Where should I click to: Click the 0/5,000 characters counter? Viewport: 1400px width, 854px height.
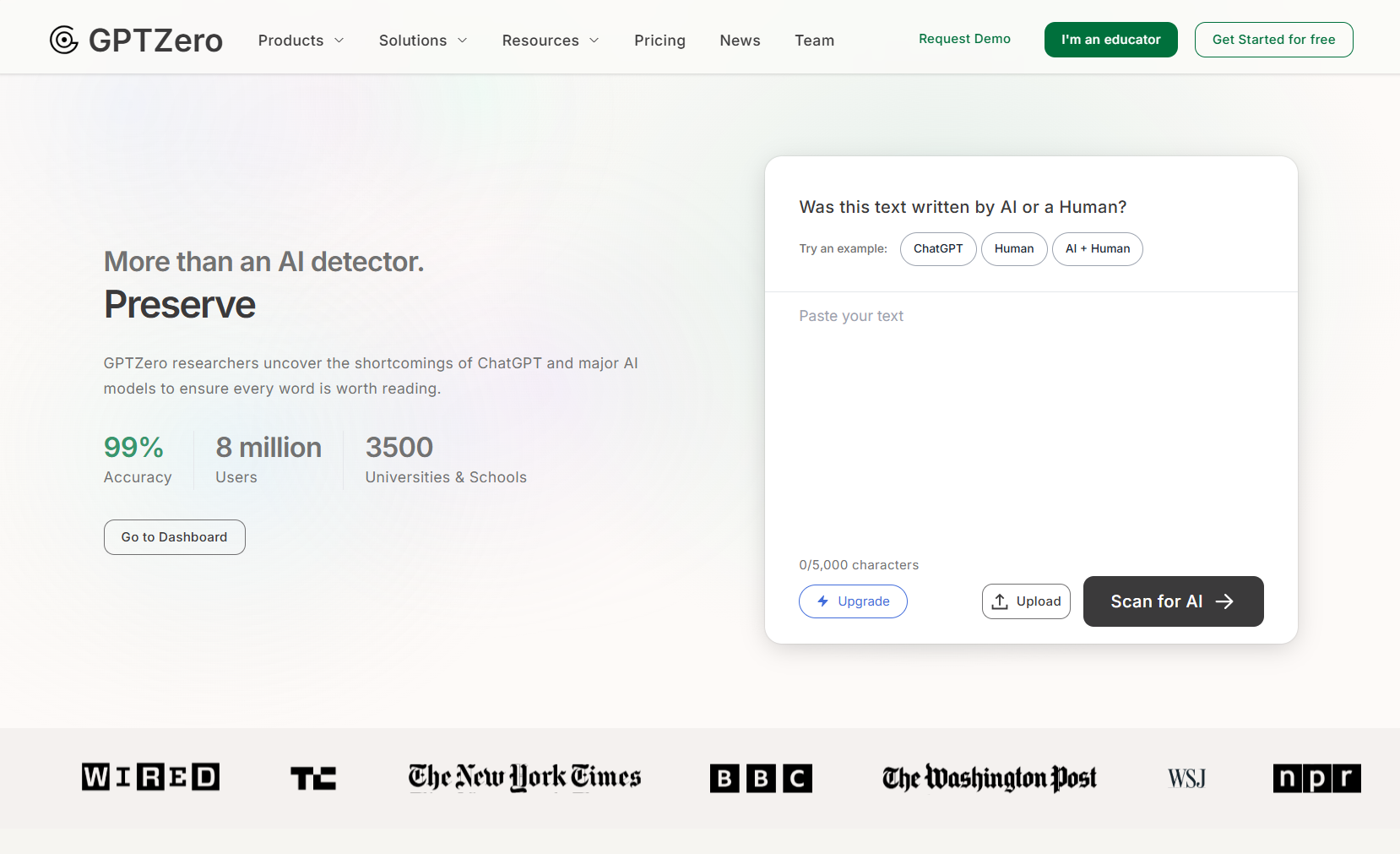click(859, 565)
